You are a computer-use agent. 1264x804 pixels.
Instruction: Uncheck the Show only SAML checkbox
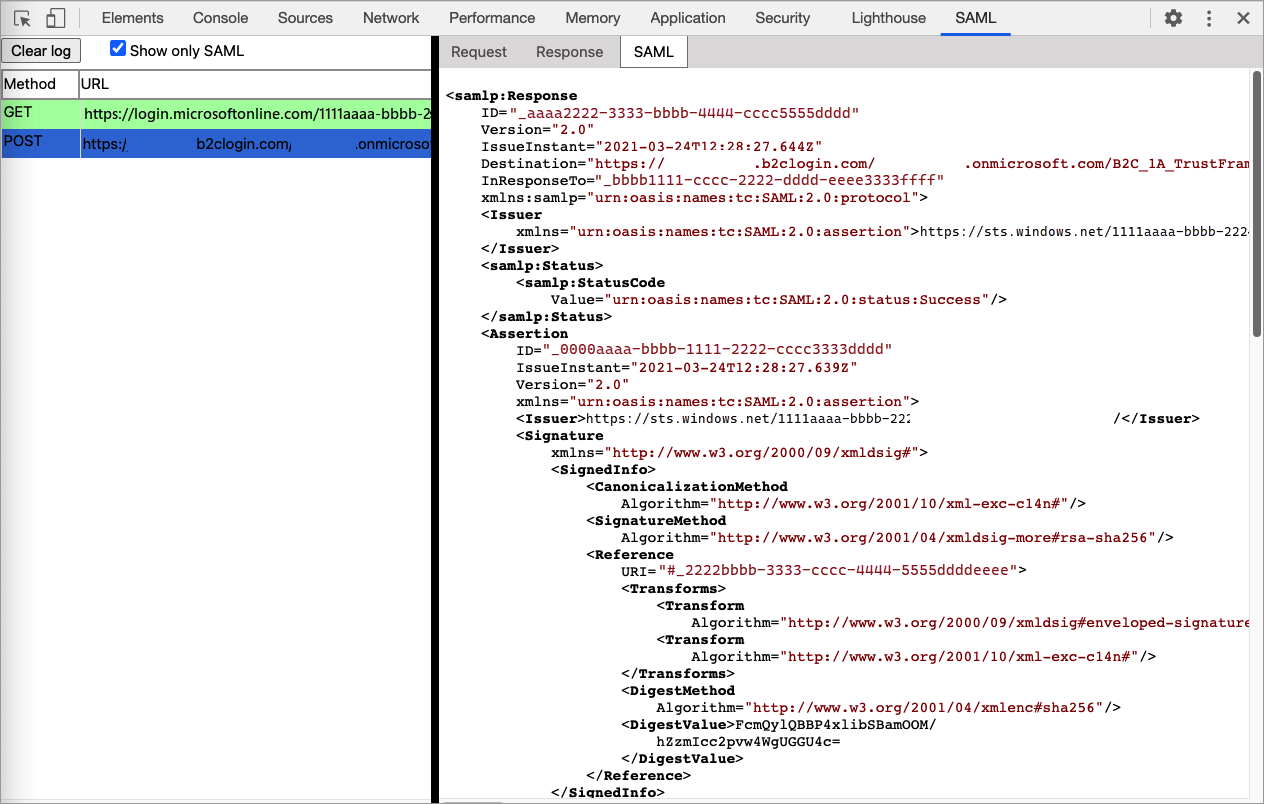pyautogui.click(x=118, y=45)
